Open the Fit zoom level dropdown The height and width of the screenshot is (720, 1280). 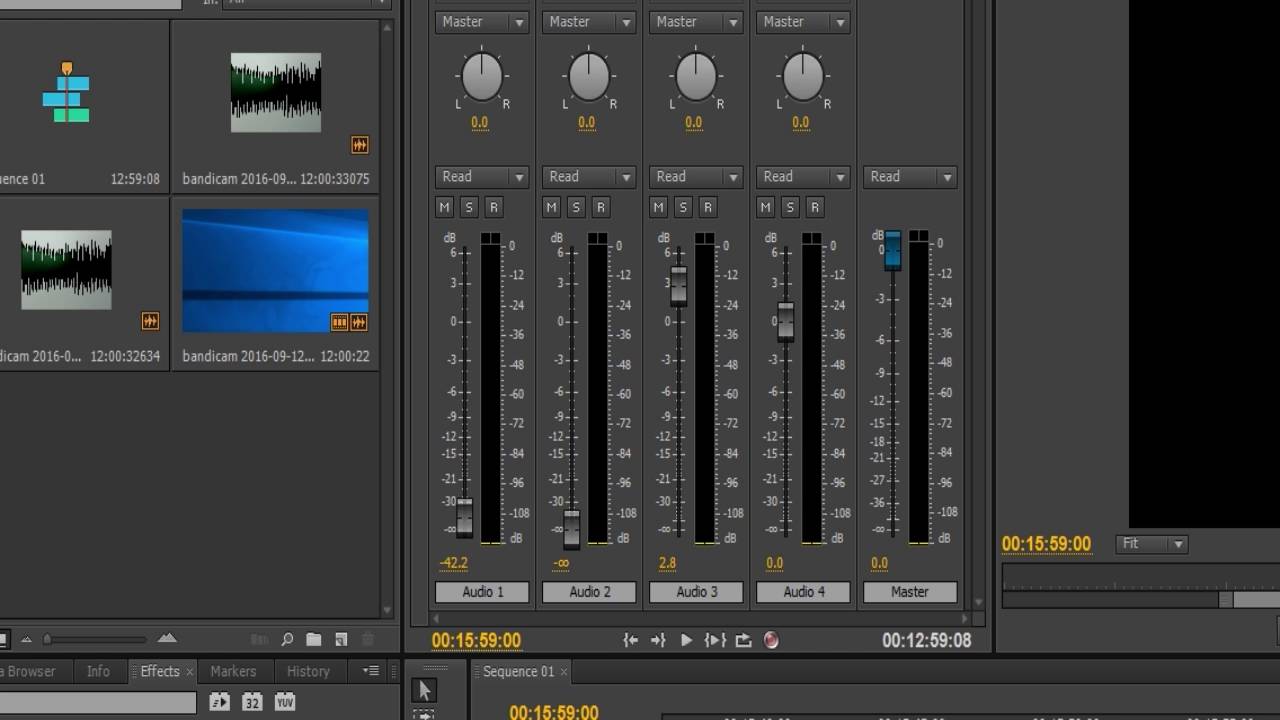1152,544
